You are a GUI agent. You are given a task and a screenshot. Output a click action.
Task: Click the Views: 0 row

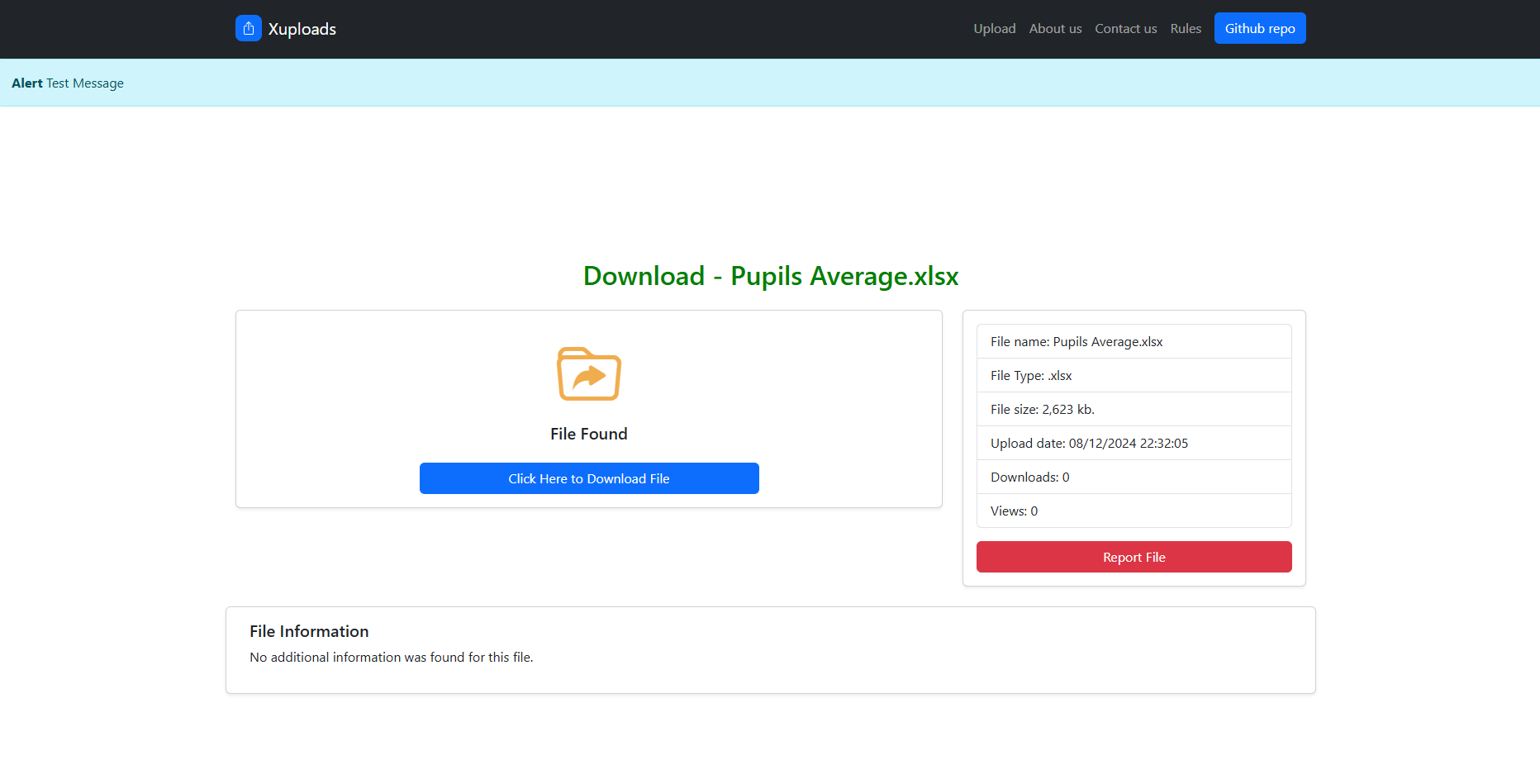pos(1134,511)
